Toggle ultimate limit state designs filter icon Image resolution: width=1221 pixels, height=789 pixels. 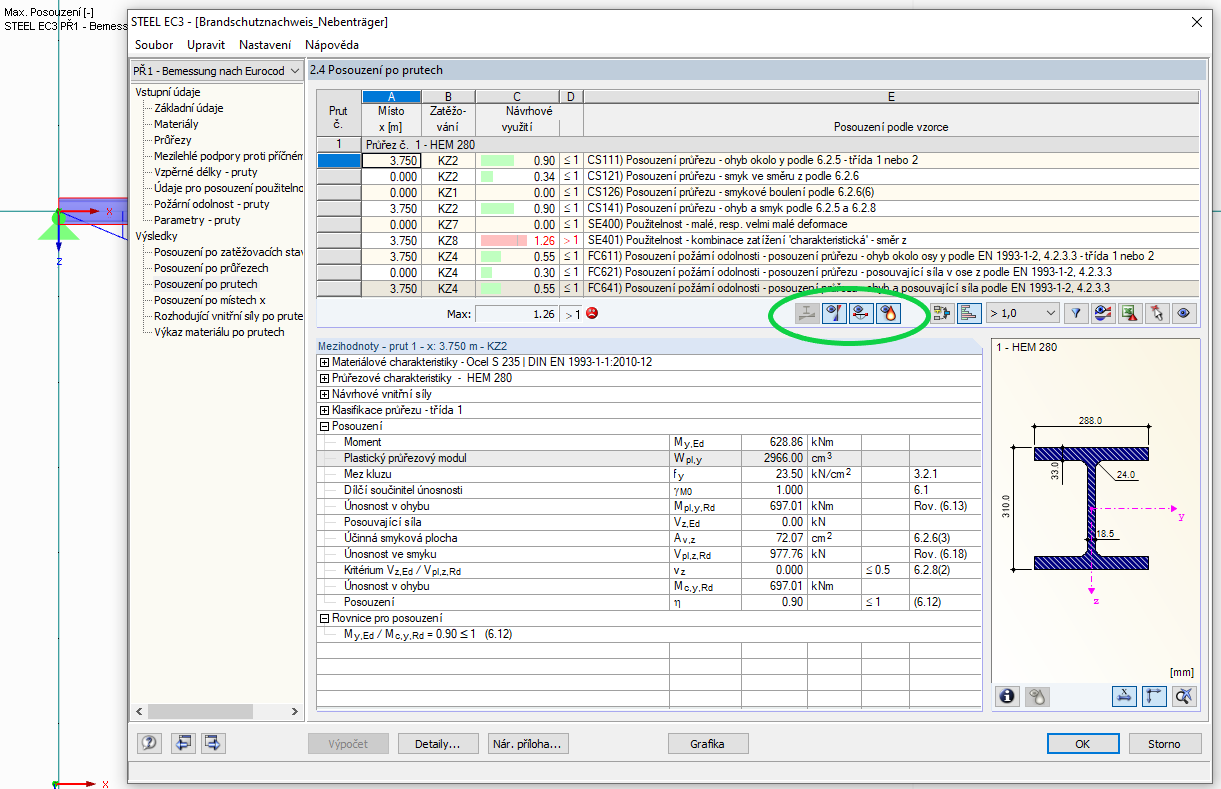[x=832, y=313]
